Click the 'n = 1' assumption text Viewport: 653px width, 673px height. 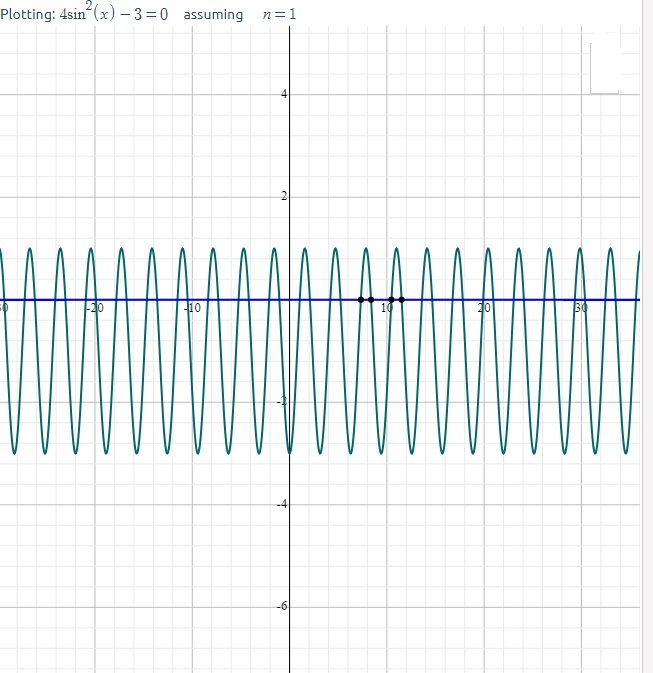(279, 15)
